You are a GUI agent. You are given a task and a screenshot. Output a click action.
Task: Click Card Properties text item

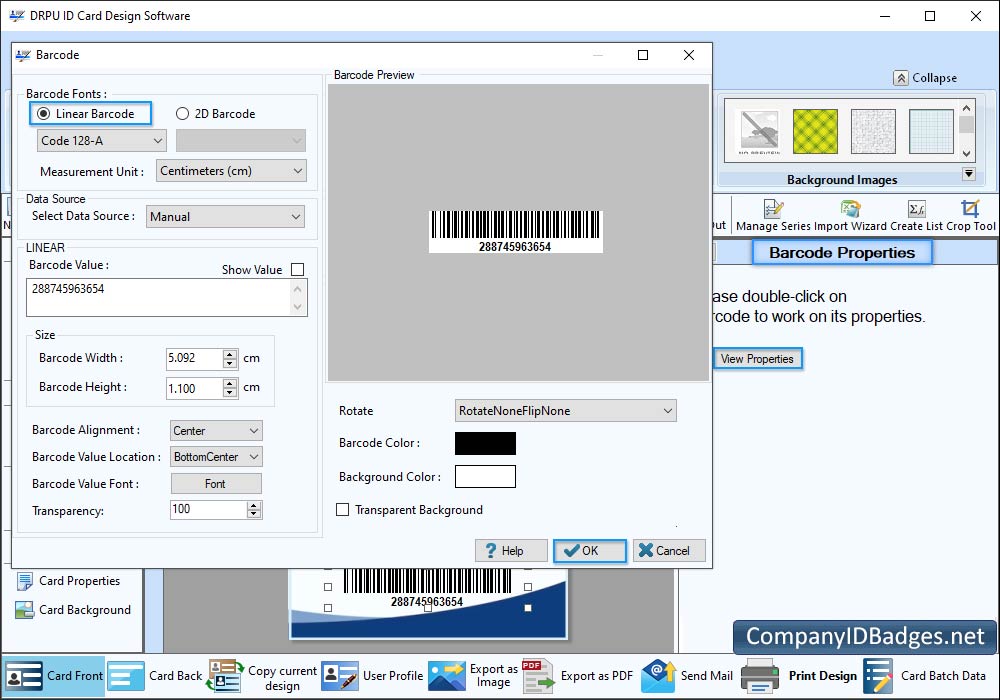tap(80, 581)
